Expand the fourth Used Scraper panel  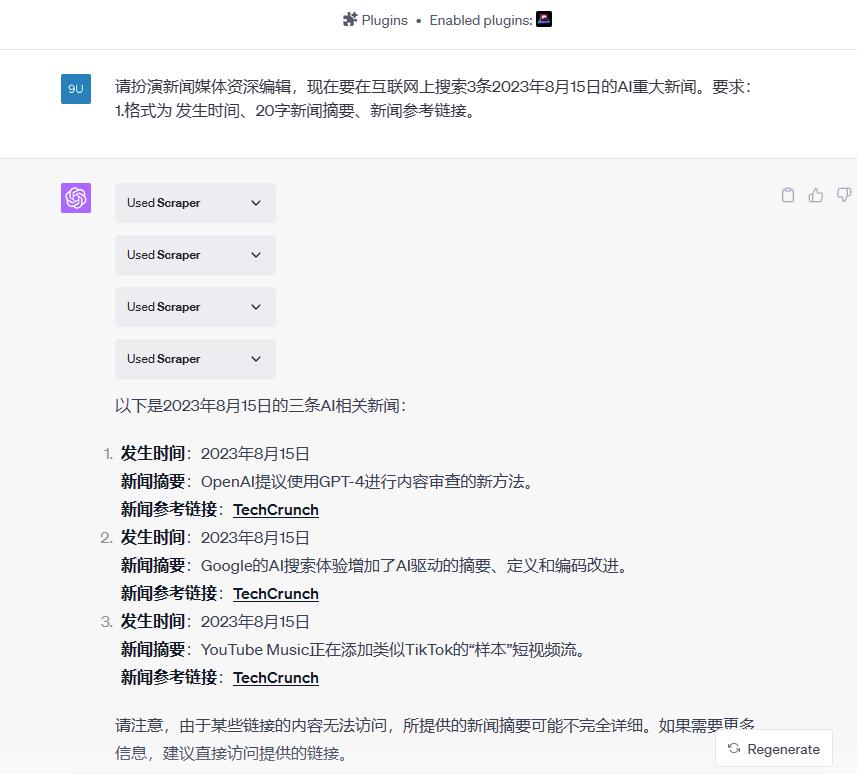[x=195, y=359]
